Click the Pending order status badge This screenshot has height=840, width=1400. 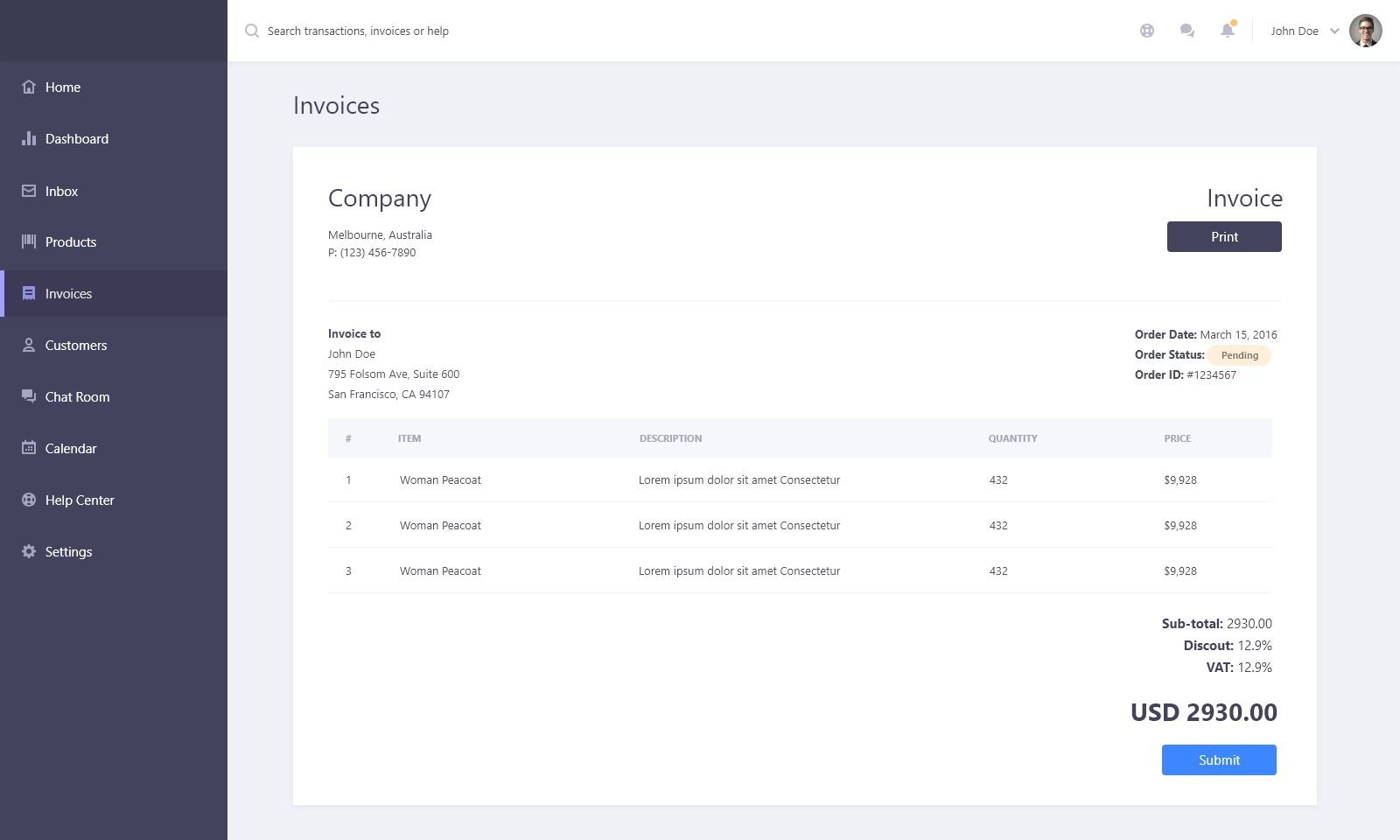tap(1239, 355)
